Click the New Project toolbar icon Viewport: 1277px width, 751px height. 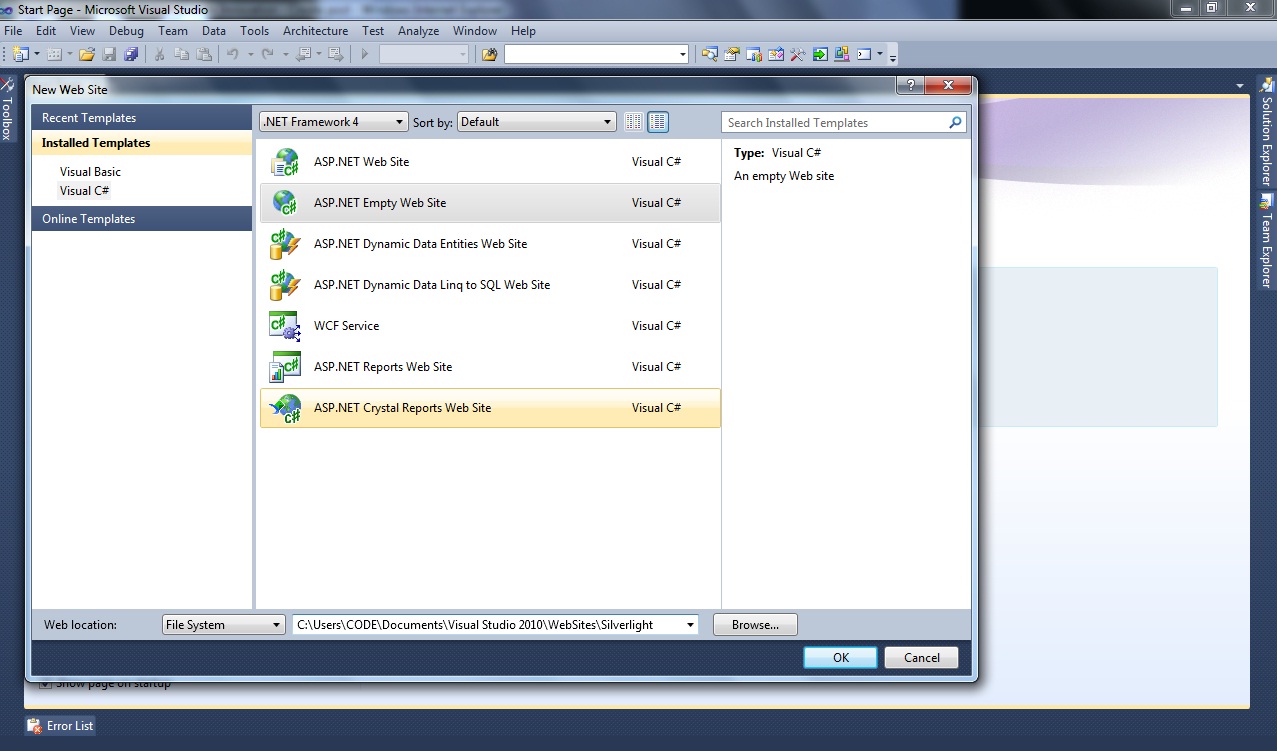(x=20, y=54)
